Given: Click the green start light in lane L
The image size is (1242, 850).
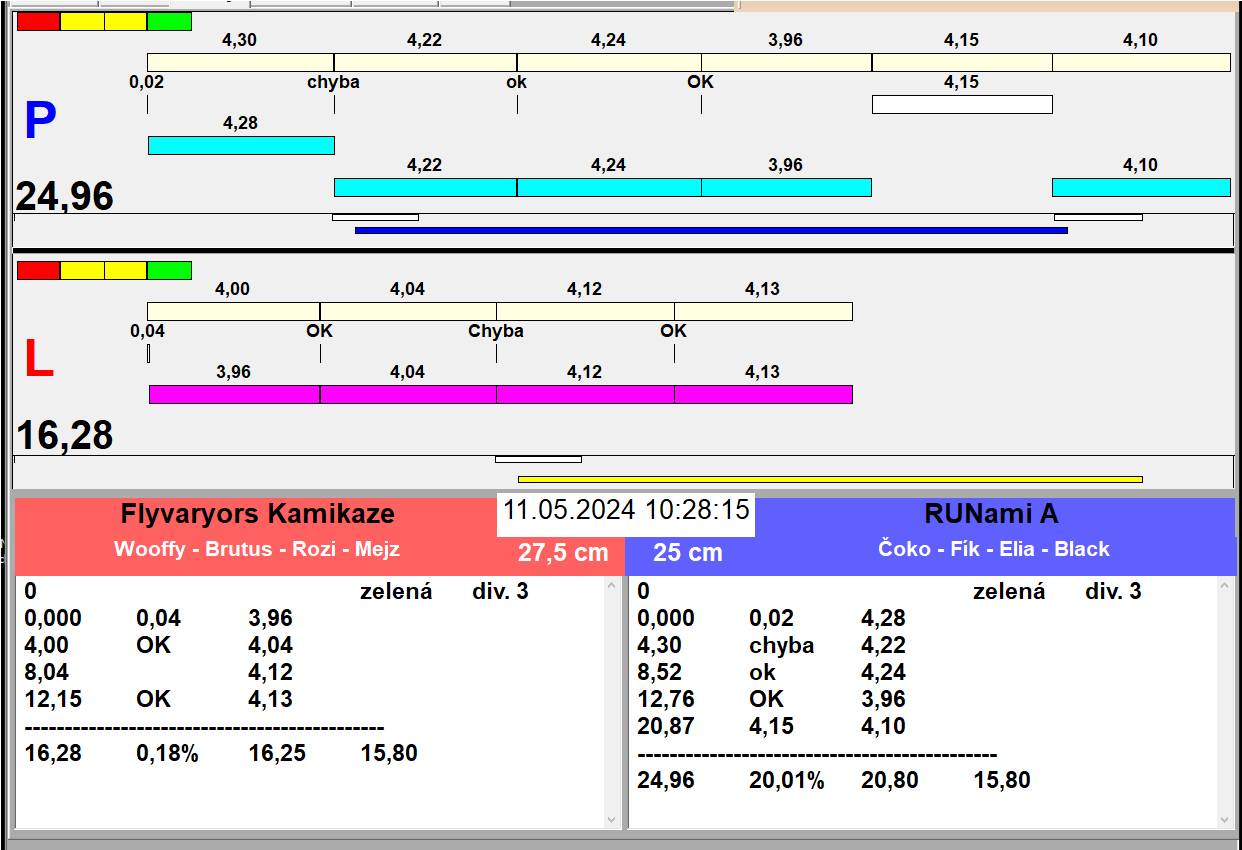Looking at the screenshot, I should (169, 270).
